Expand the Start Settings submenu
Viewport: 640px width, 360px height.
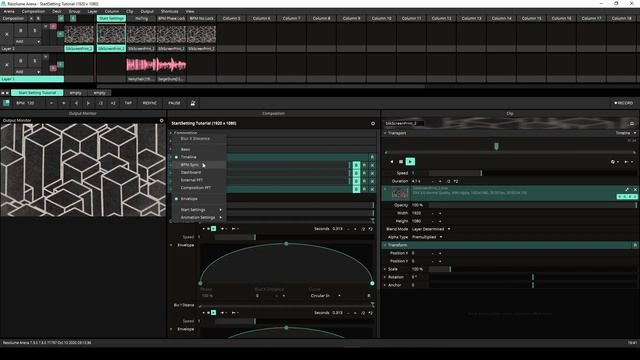click(199, 210)
